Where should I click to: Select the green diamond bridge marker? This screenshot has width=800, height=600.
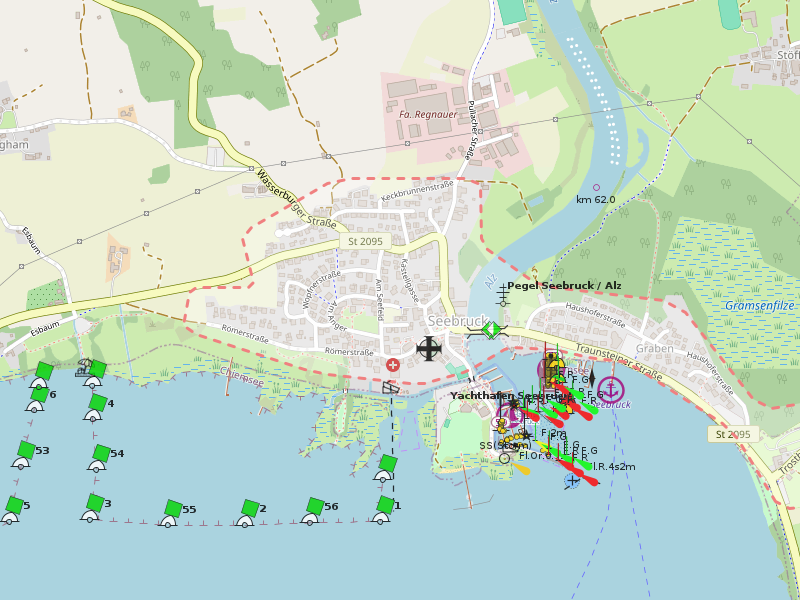(x=489, y=329)
